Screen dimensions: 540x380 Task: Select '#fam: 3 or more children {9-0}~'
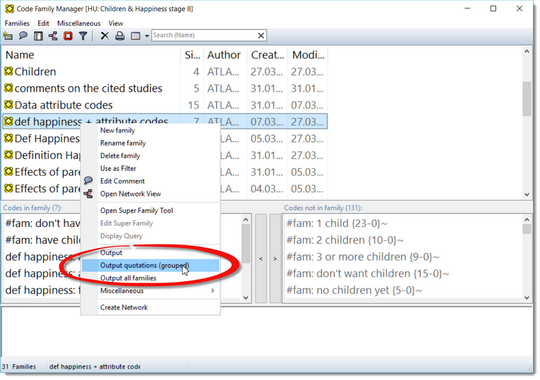(363, 257)
